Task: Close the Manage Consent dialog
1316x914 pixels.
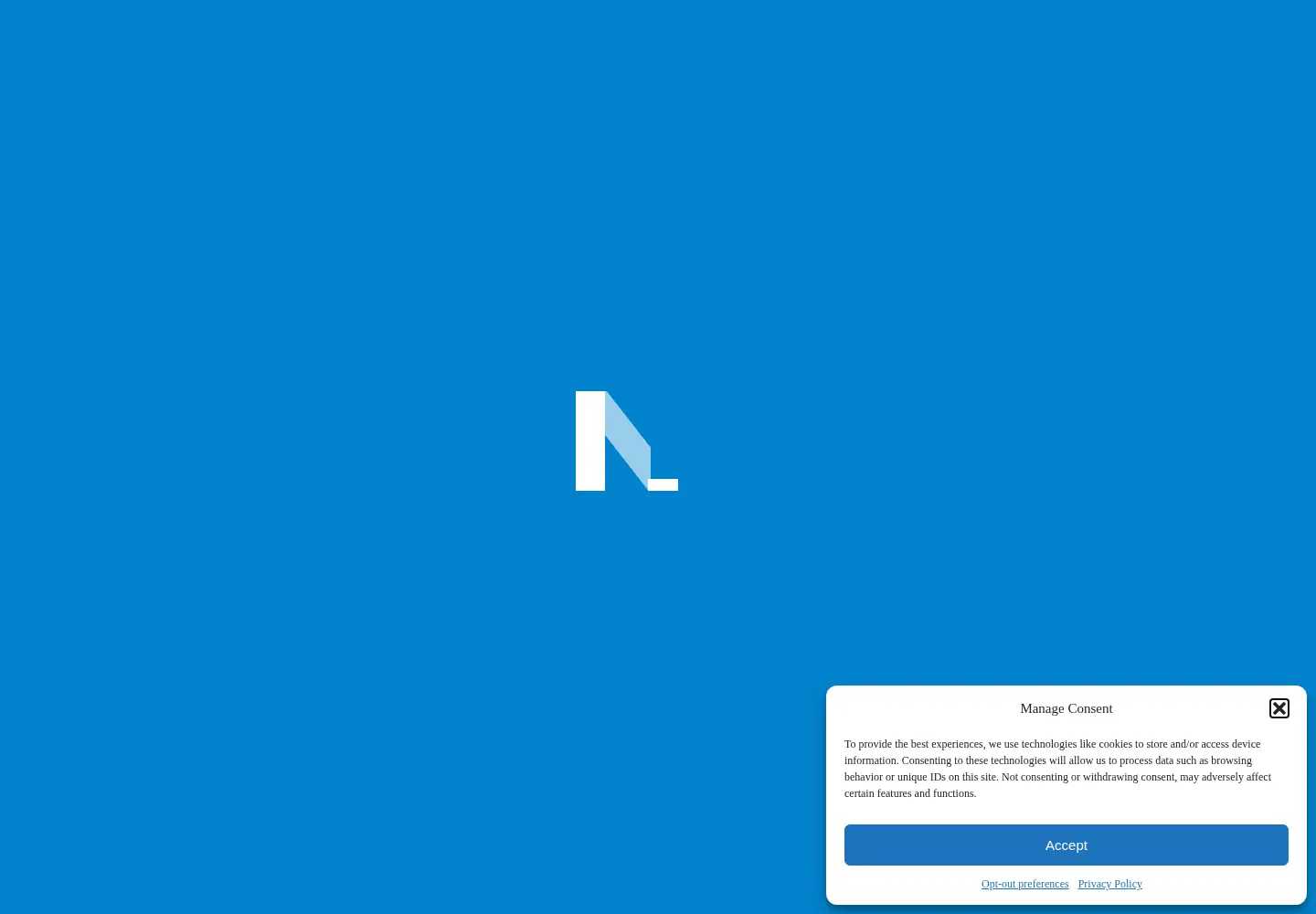Action: [1279, 708]
